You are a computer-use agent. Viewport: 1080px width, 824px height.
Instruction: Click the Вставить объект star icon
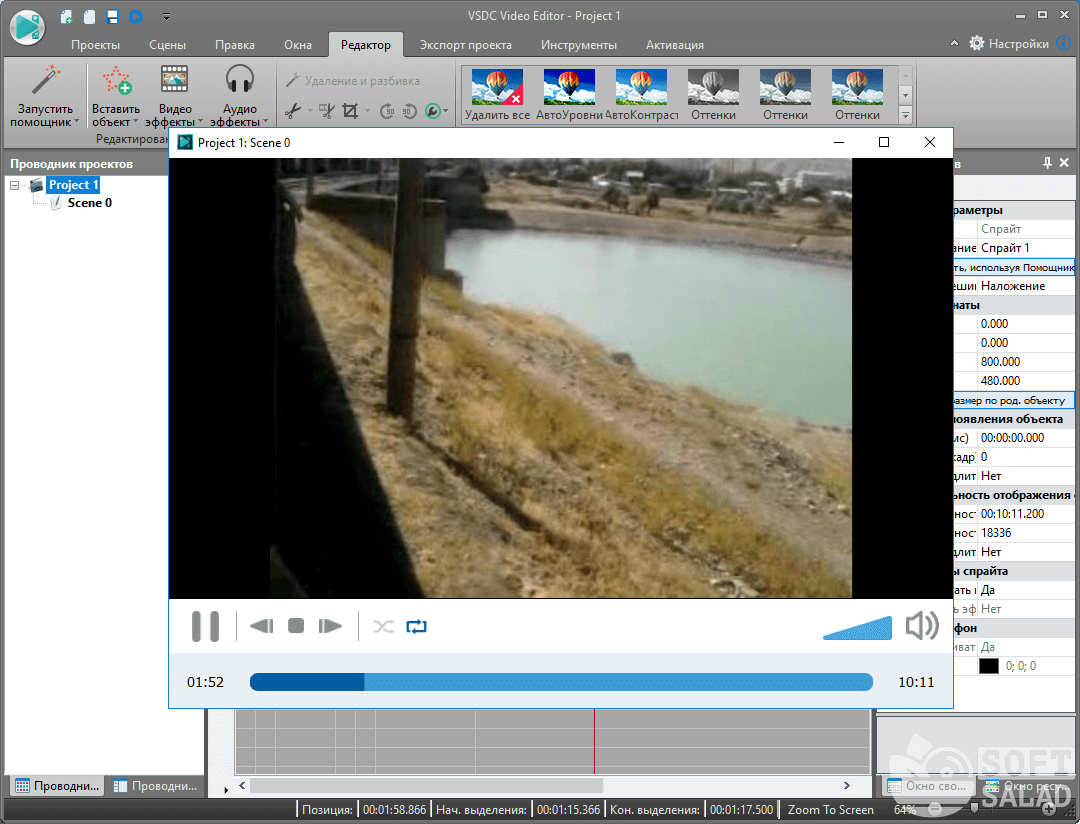click(x=116, y=81)
